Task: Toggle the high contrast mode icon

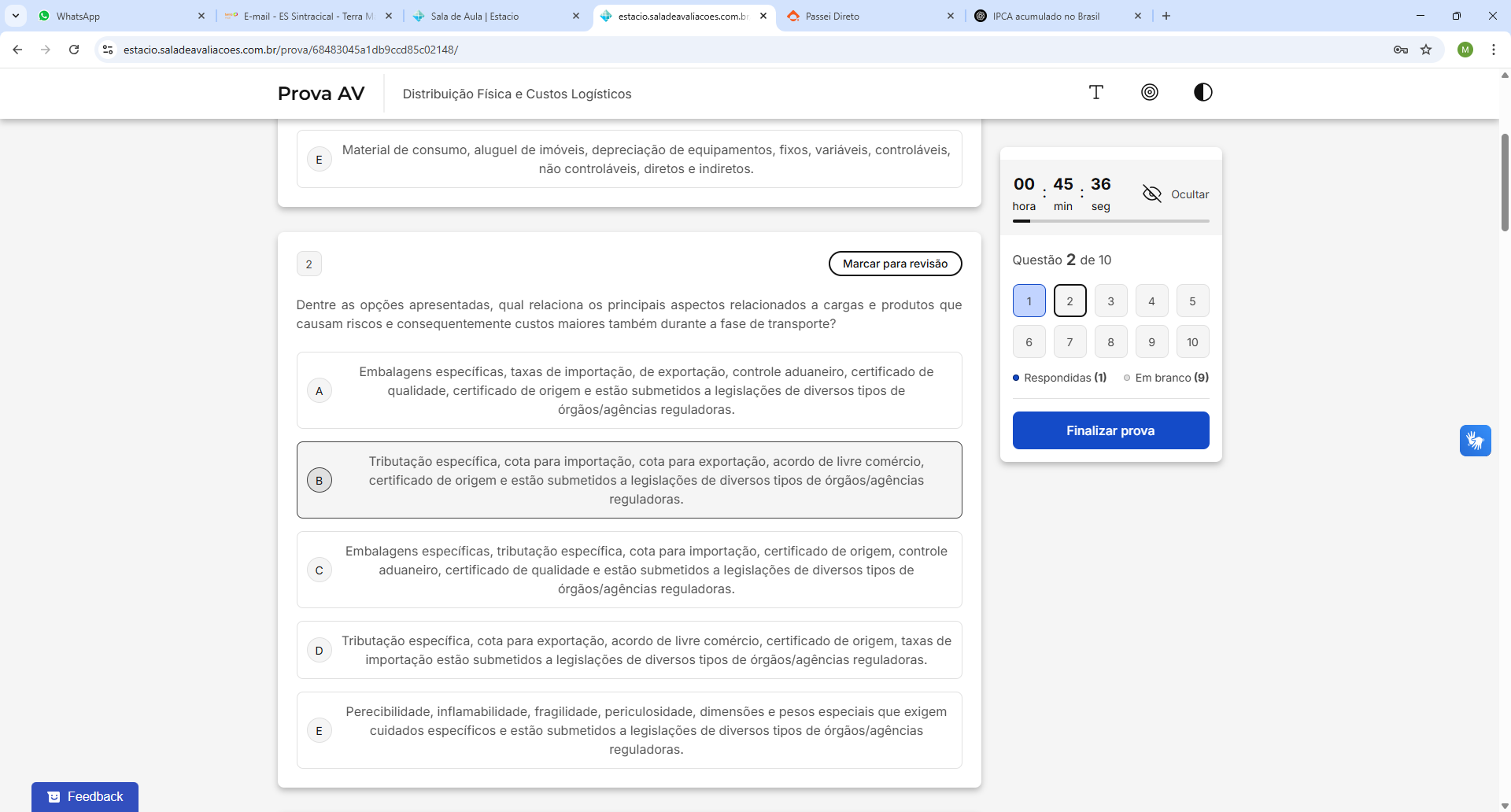Action: tap(1203, 93)
